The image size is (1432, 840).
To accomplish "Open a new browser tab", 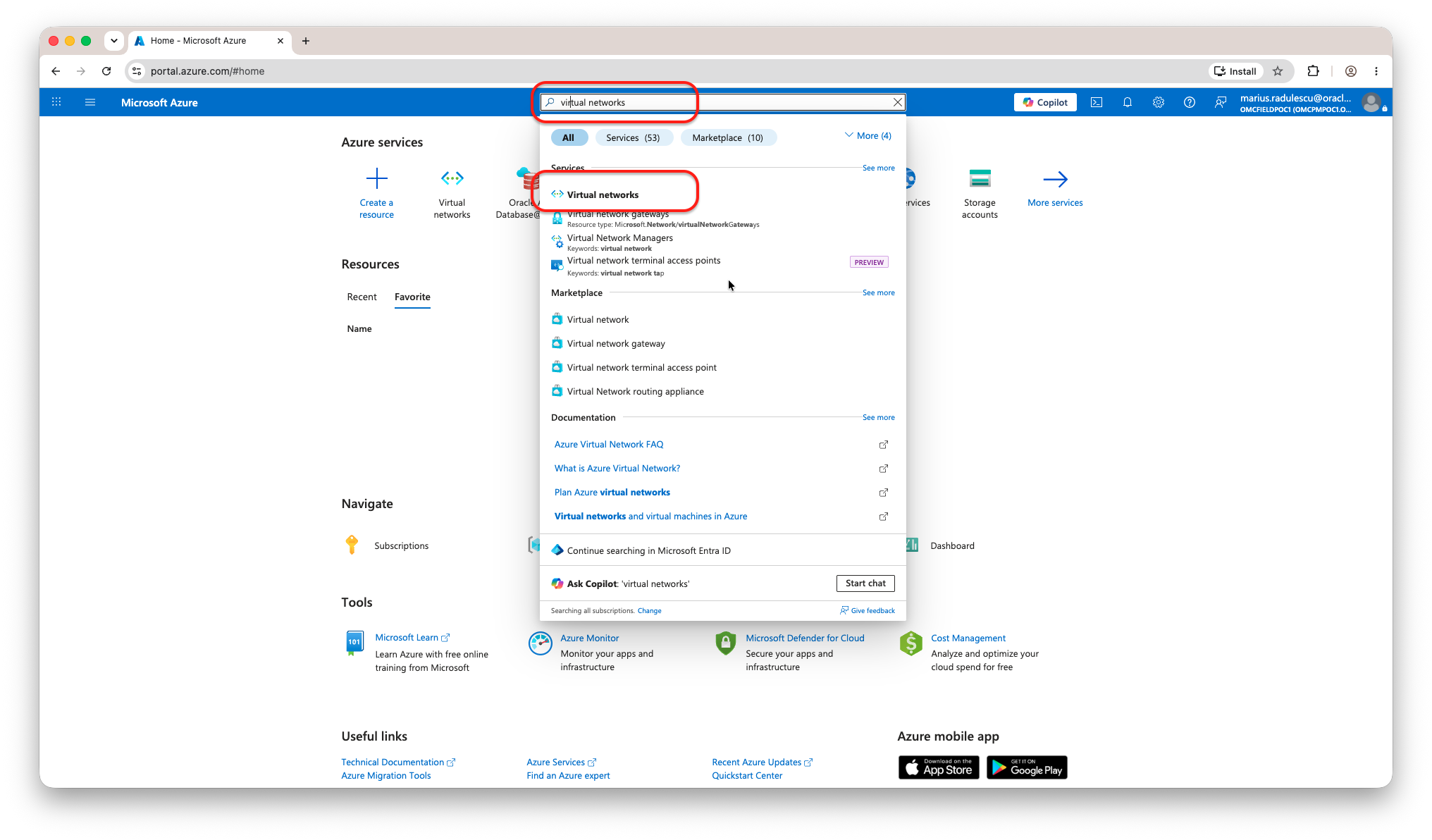I will [x=306, y=41].
